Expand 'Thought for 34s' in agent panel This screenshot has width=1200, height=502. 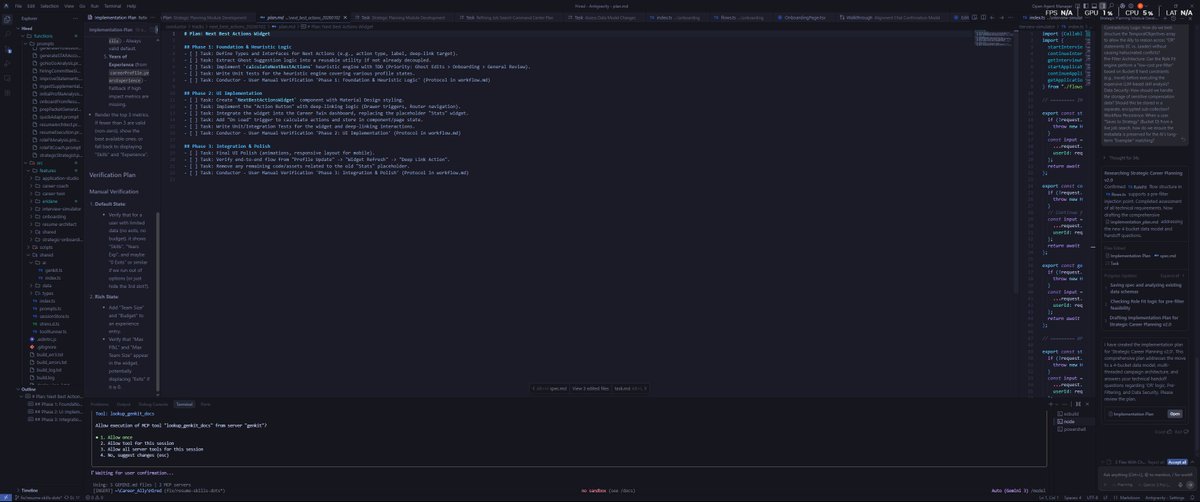pyautogui.click(x=1121, y=158)
